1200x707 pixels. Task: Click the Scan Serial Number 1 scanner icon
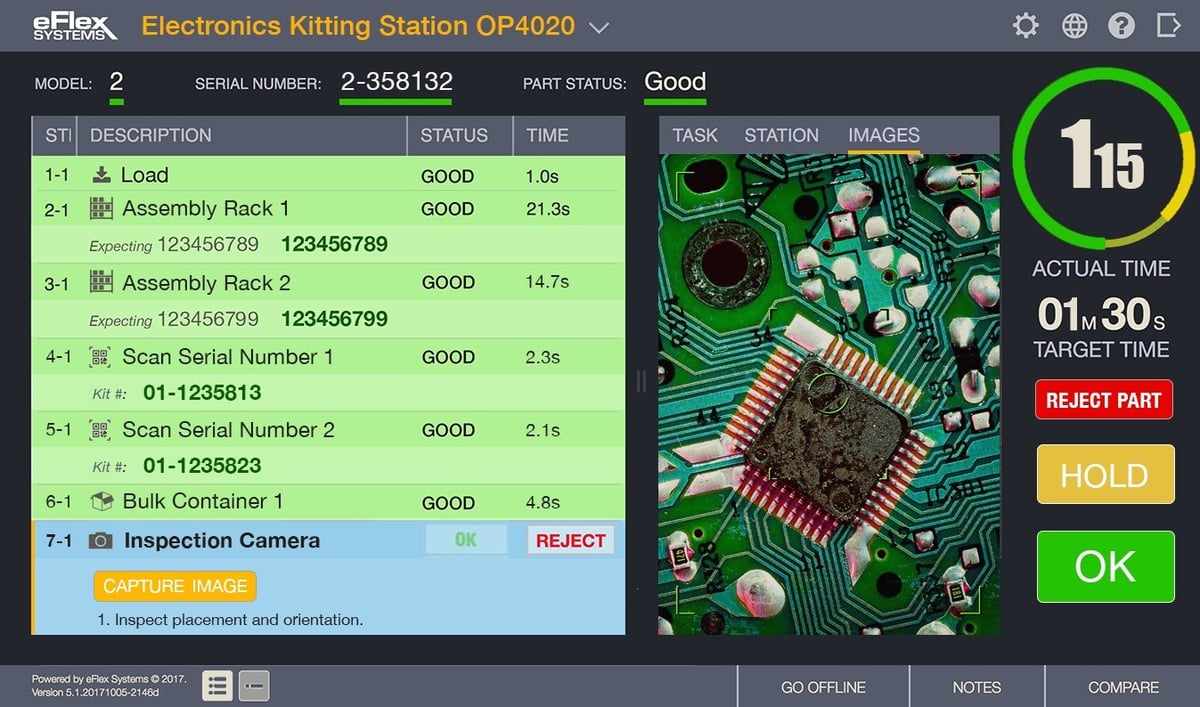(100, 357)
